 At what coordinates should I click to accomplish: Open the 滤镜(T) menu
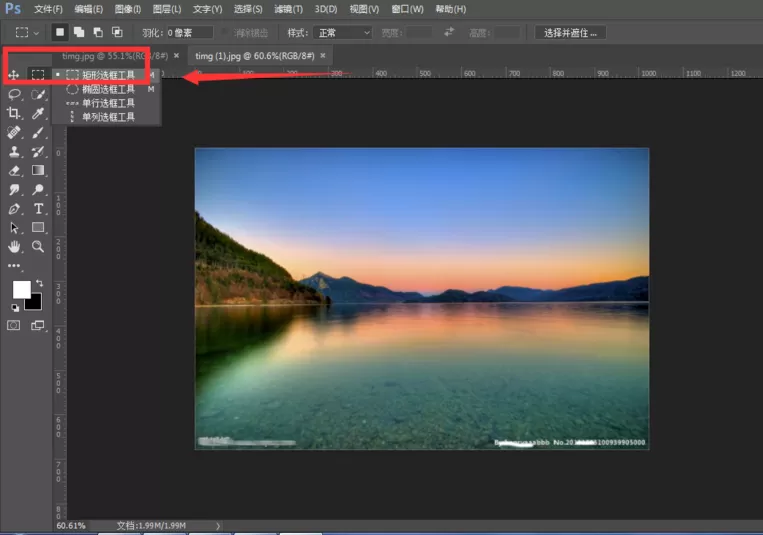[288, 9]
